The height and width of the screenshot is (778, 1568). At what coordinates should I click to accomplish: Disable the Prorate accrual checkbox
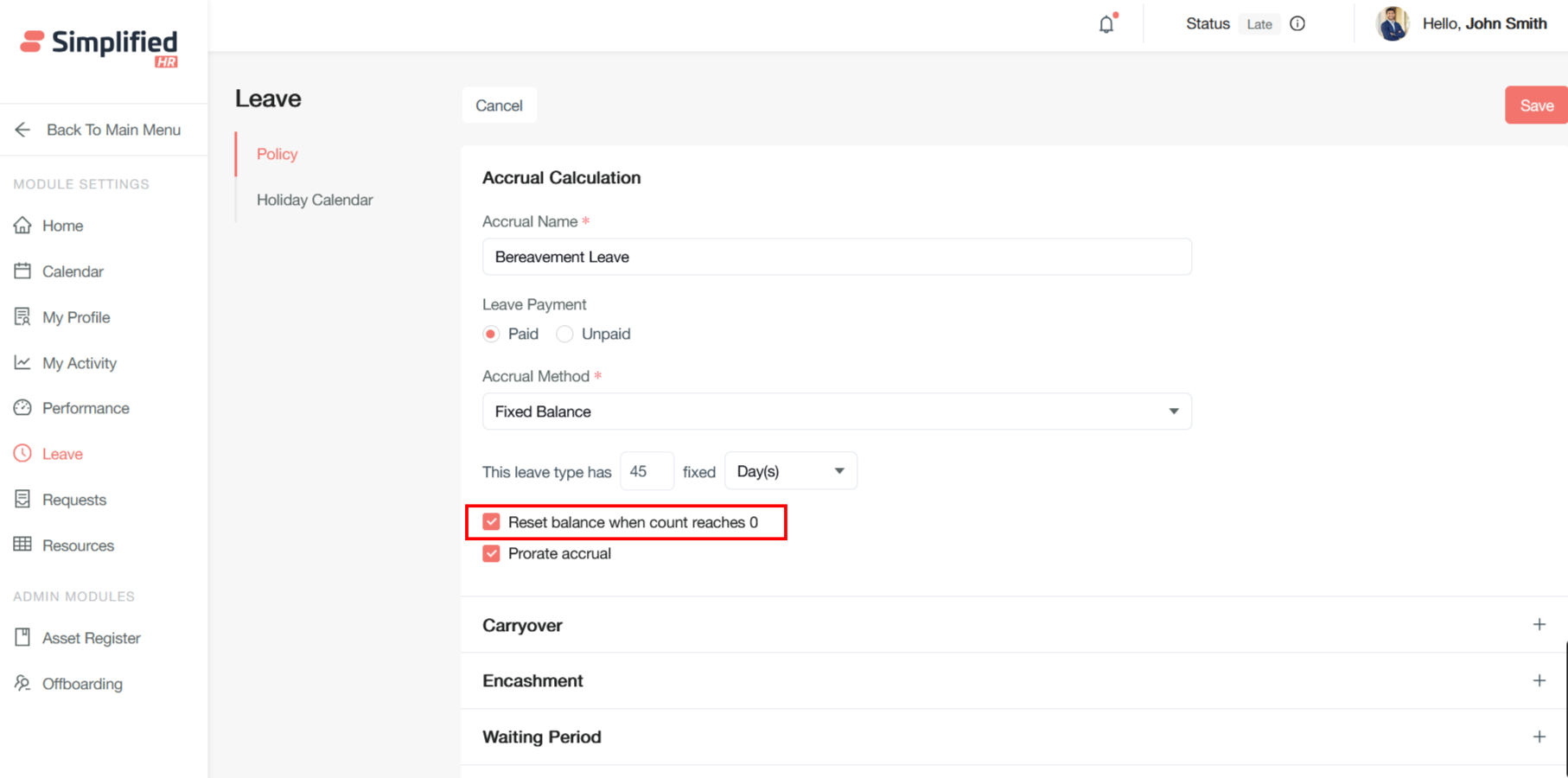[491, 554]
